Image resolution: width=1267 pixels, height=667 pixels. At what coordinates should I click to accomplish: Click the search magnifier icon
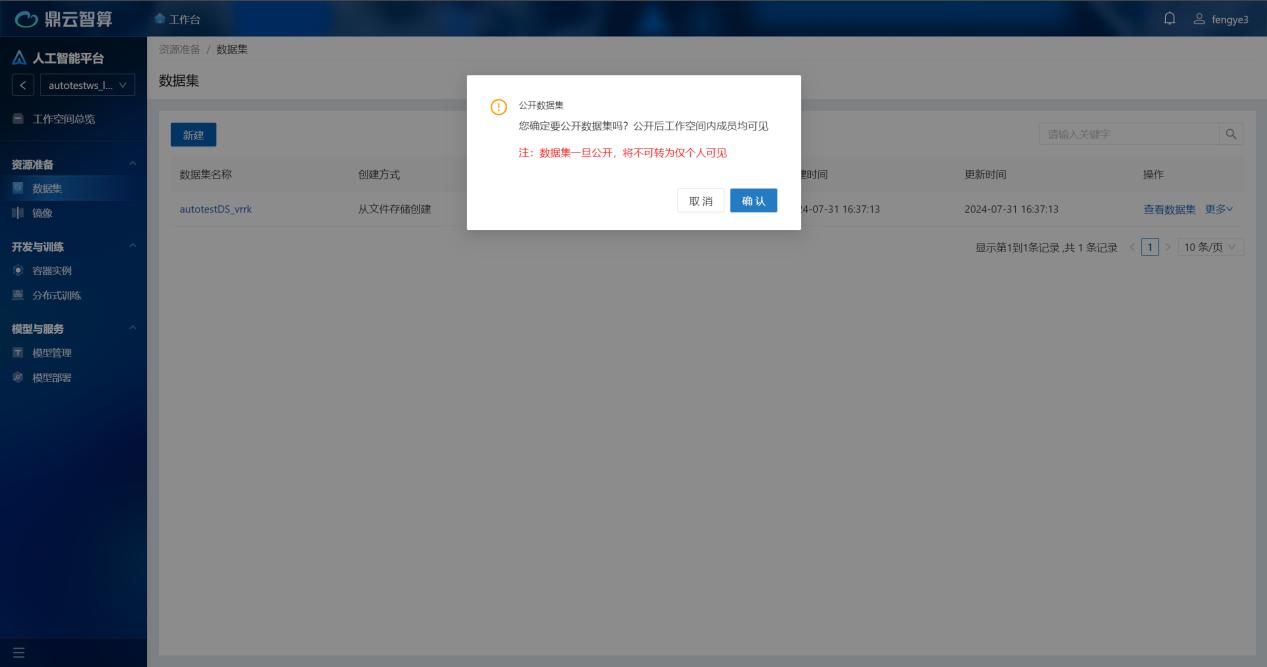tap(1231, 134)
